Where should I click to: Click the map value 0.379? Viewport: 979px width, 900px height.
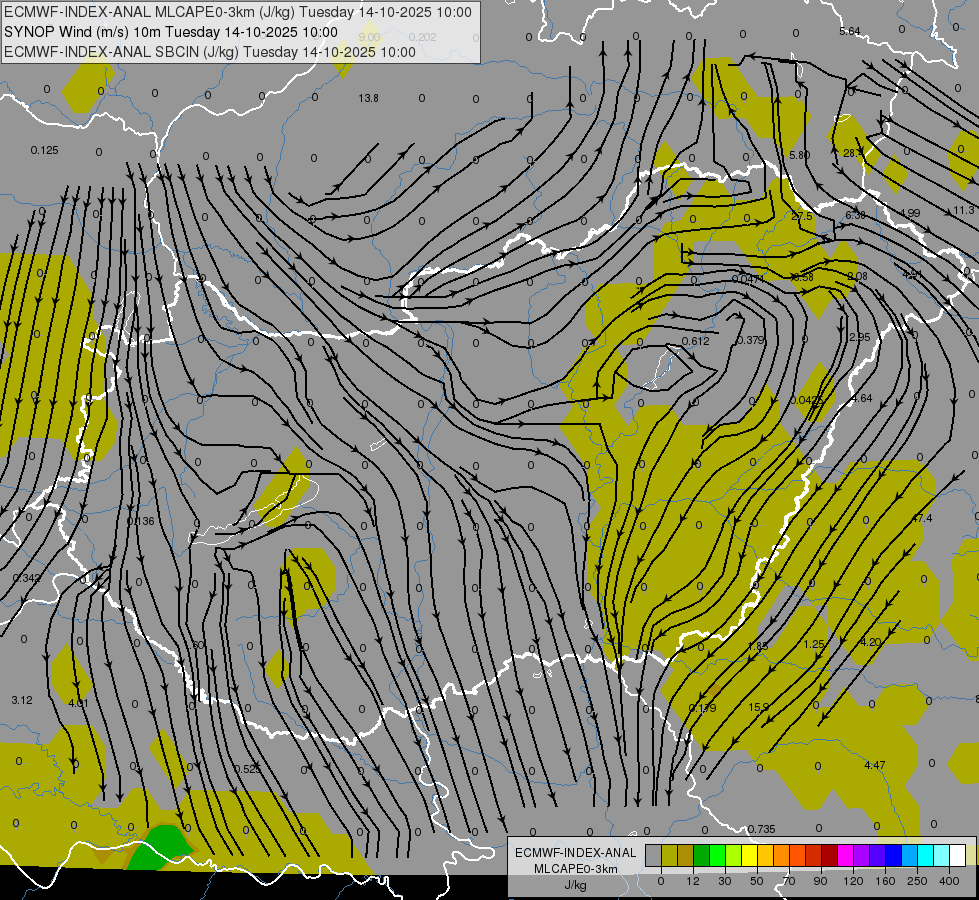click(750, 340)
